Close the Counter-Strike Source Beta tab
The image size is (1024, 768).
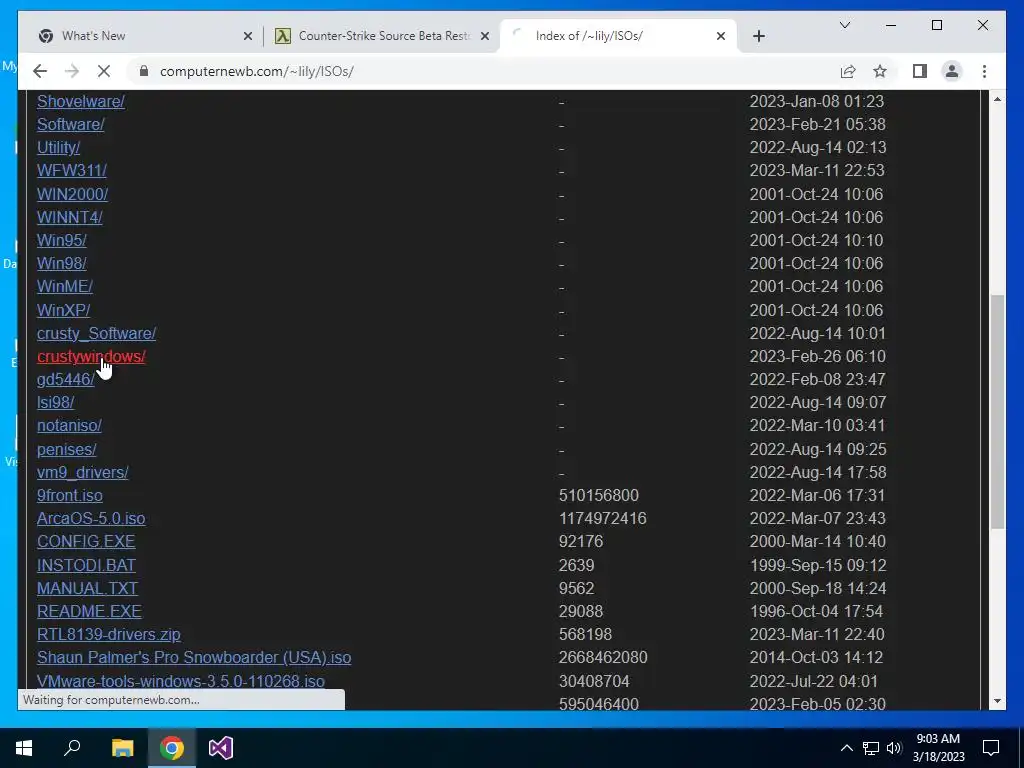coord(485,36)
